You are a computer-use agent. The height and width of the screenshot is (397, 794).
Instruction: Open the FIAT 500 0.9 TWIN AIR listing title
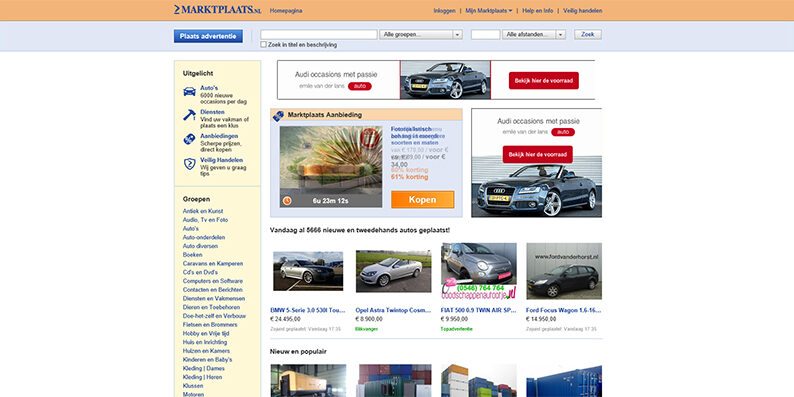(479, 310)
